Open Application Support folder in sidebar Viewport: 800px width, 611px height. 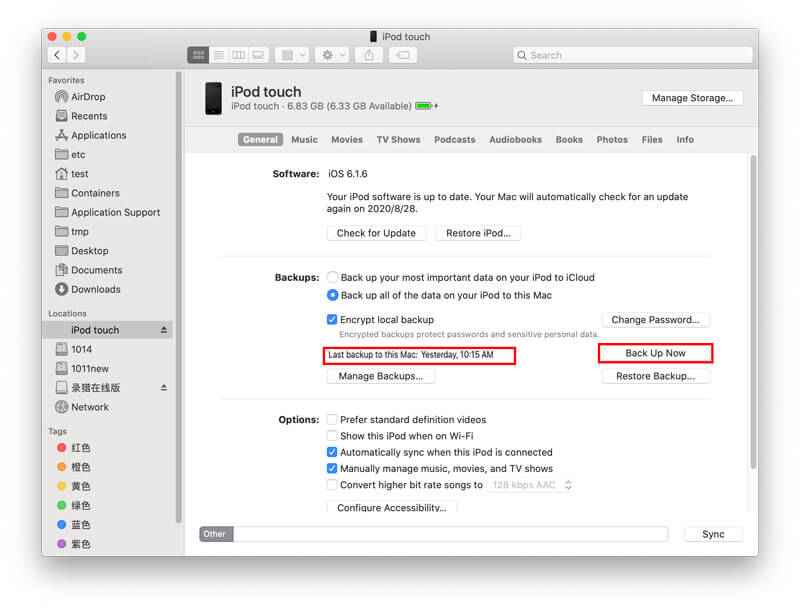(107, 212)
